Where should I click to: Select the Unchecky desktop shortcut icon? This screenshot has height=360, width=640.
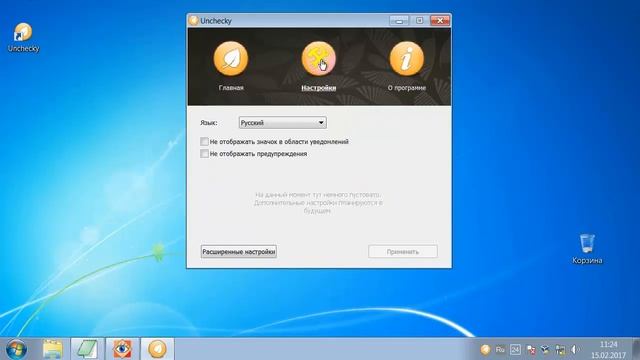[23, 38]
